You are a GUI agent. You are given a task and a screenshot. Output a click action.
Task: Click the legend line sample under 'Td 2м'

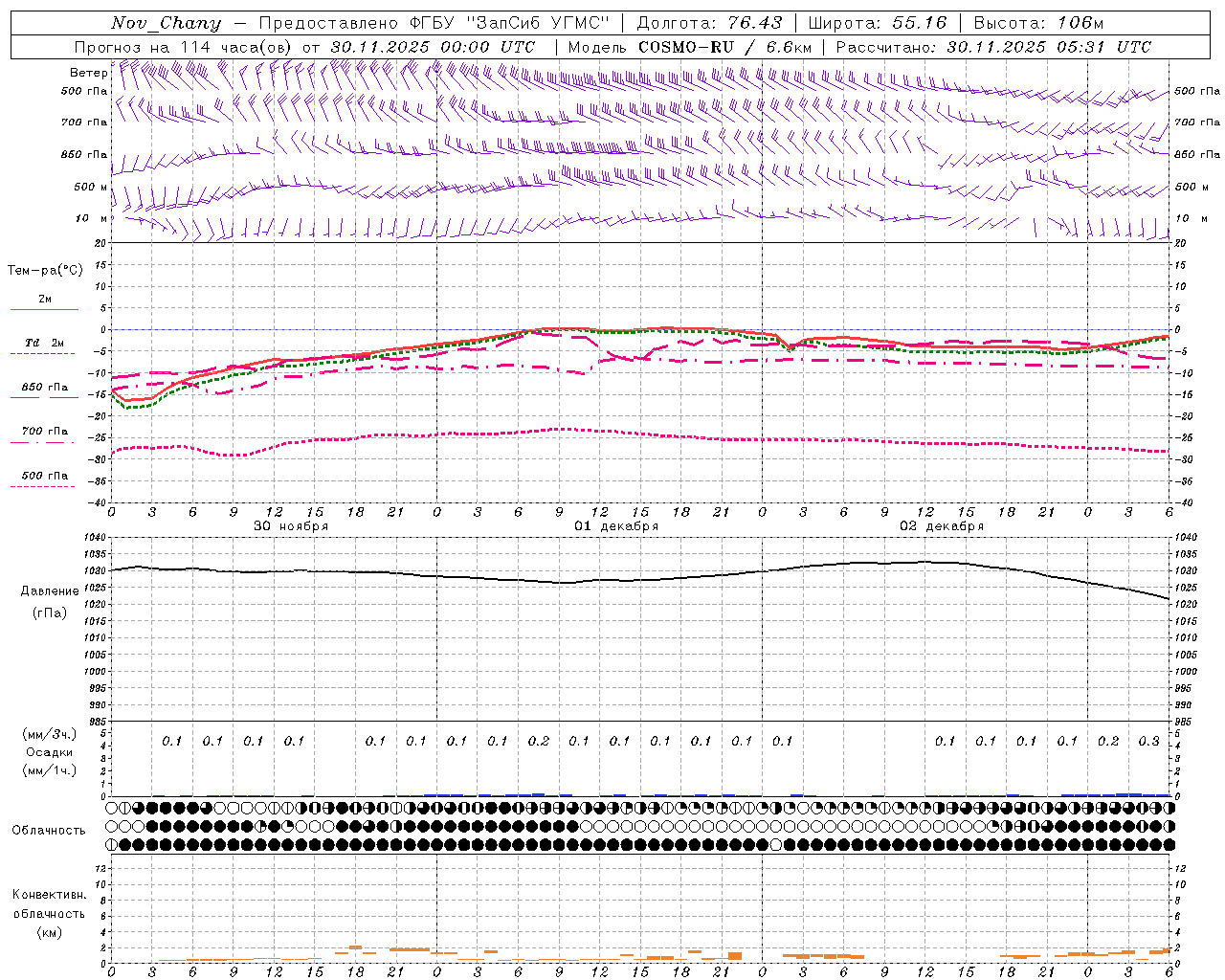coord(43,353)
